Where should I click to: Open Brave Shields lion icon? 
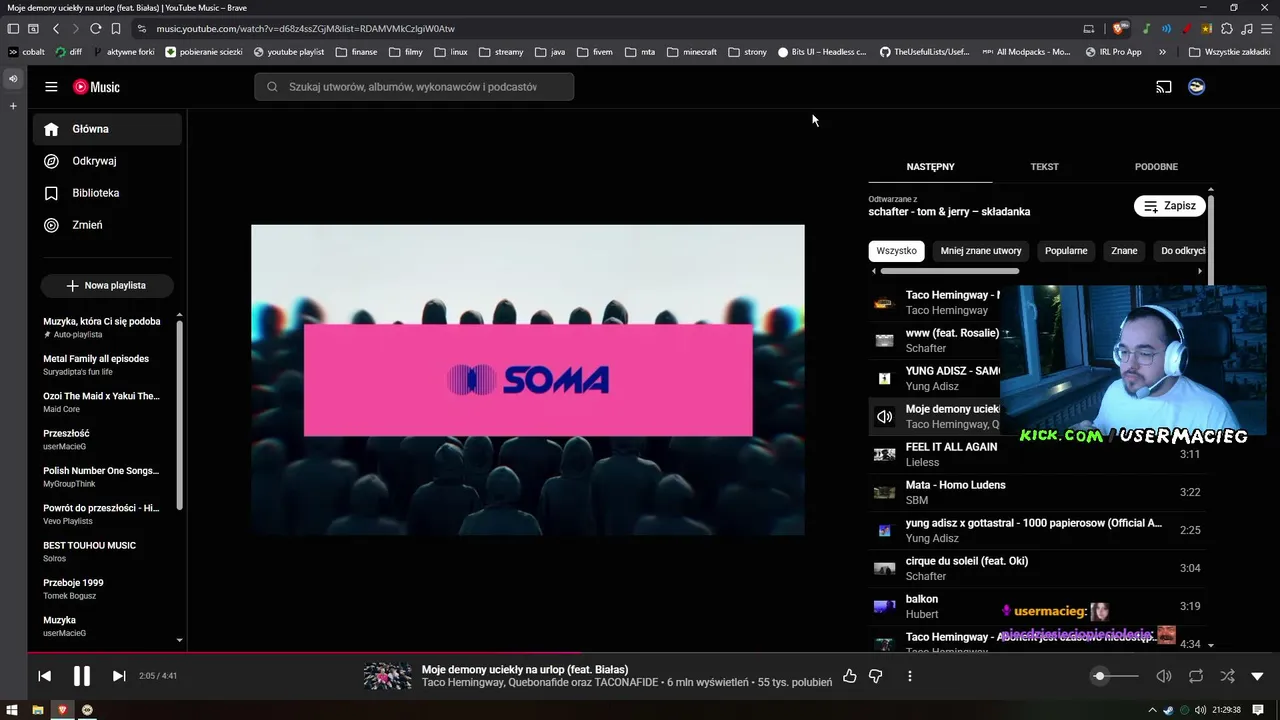tap(1120, 29)
